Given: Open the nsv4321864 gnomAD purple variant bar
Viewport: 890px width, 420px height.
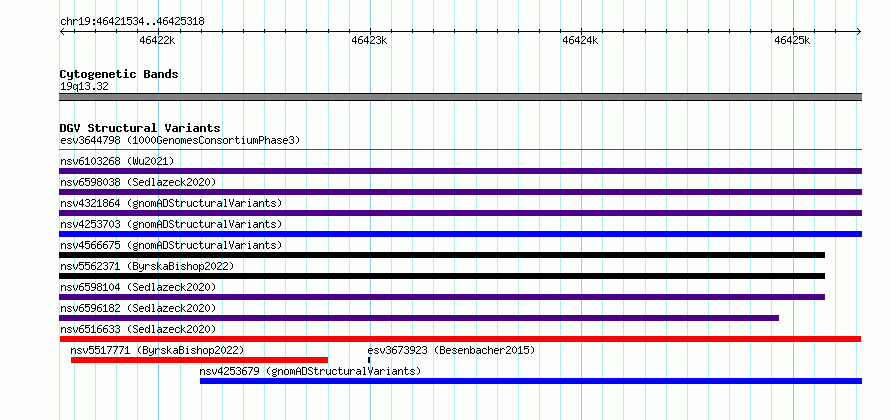Looking at the screenshot, I should coord(460,213).
